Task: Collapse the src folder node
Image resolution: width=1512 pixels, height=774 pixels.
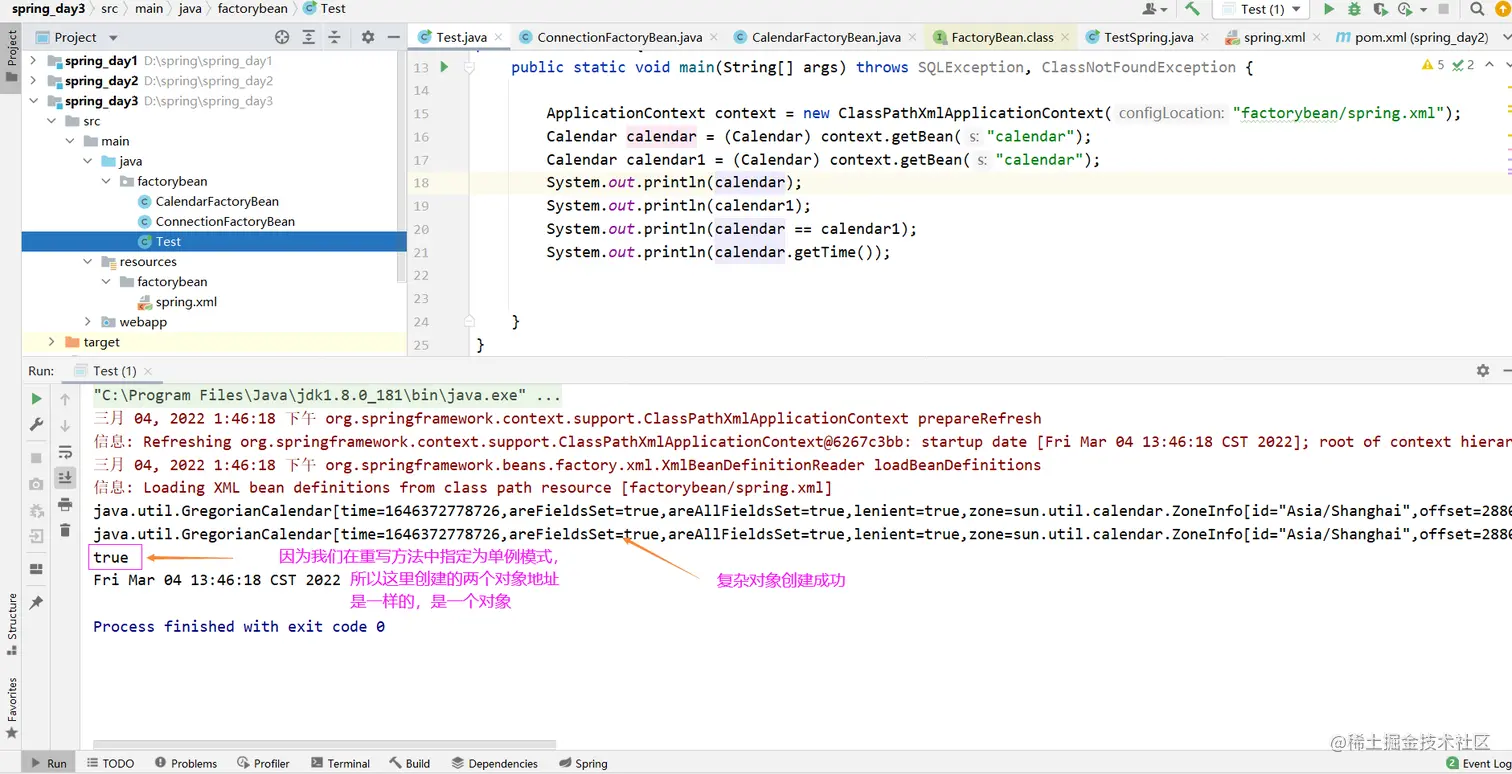Action: coord(52,121)
